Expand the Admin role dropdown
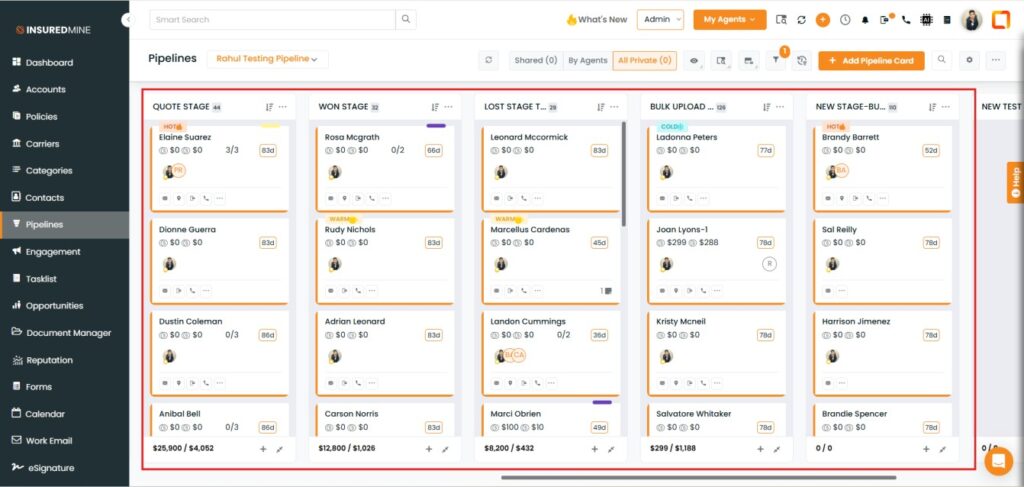Viewport: 1024px width, 487px height. (660, 19)
